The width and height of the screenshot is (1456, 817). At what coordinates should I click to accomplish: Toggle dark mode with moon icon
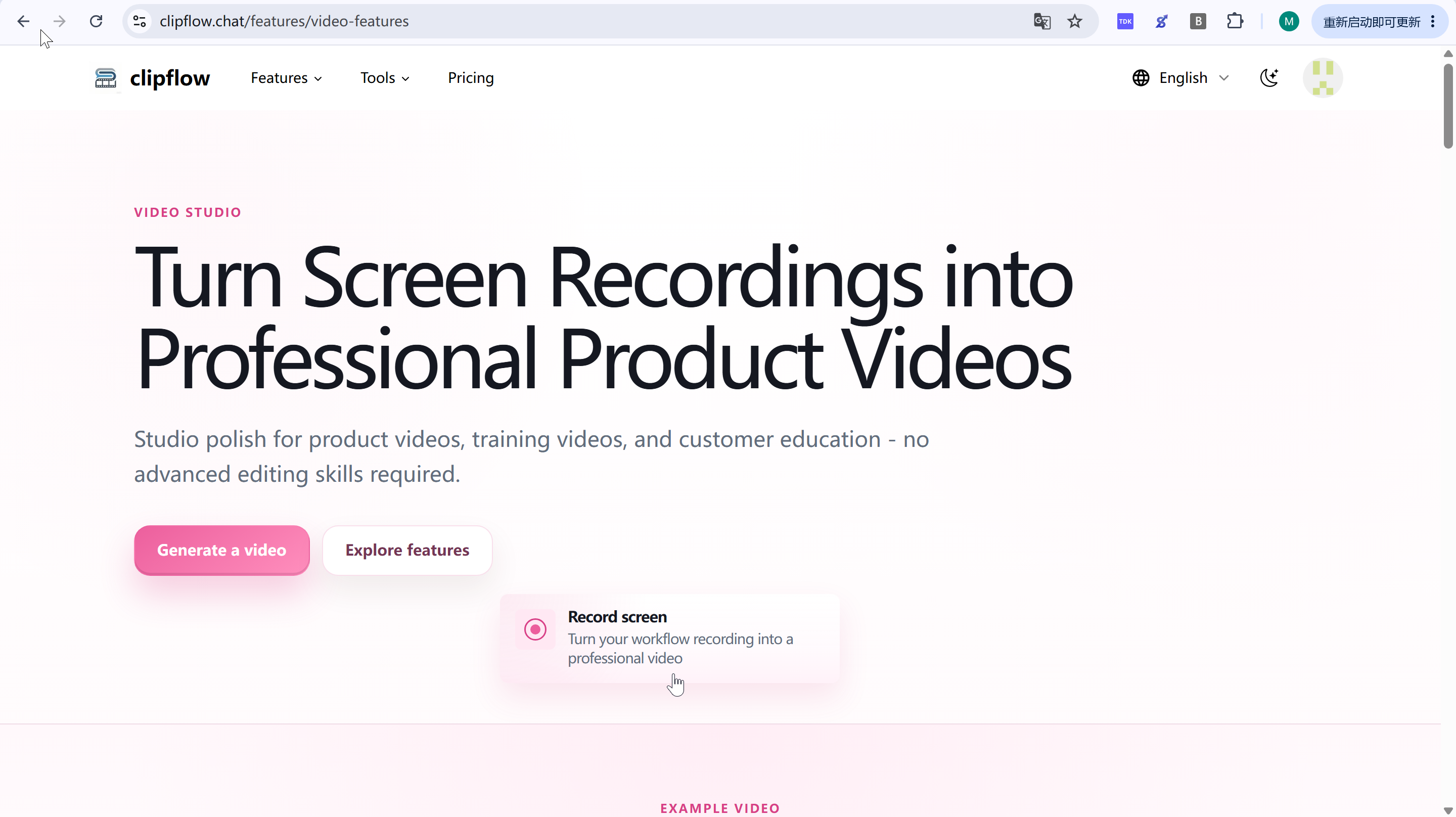point(1269,78)
